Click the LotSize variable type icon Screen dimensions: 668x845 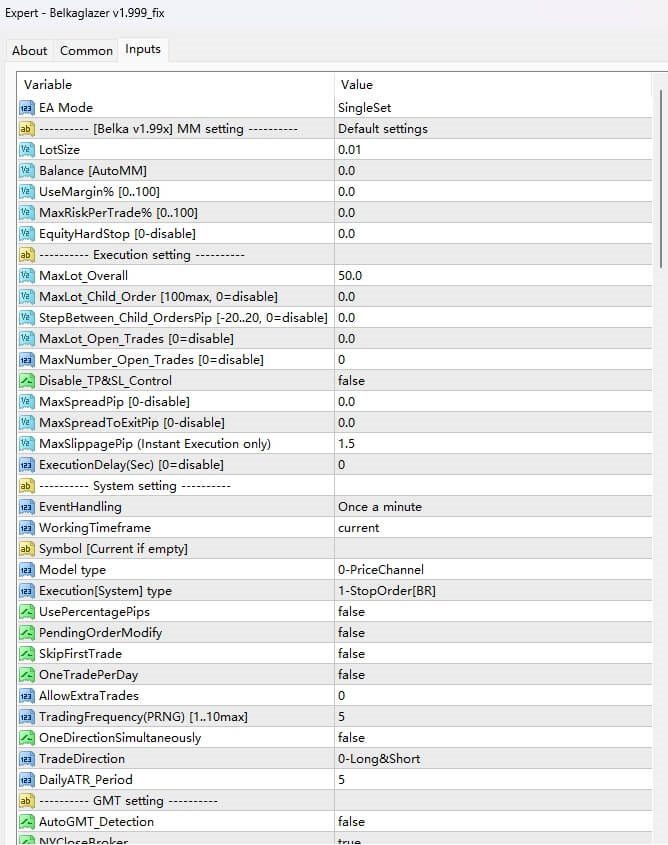click(27, 149)
